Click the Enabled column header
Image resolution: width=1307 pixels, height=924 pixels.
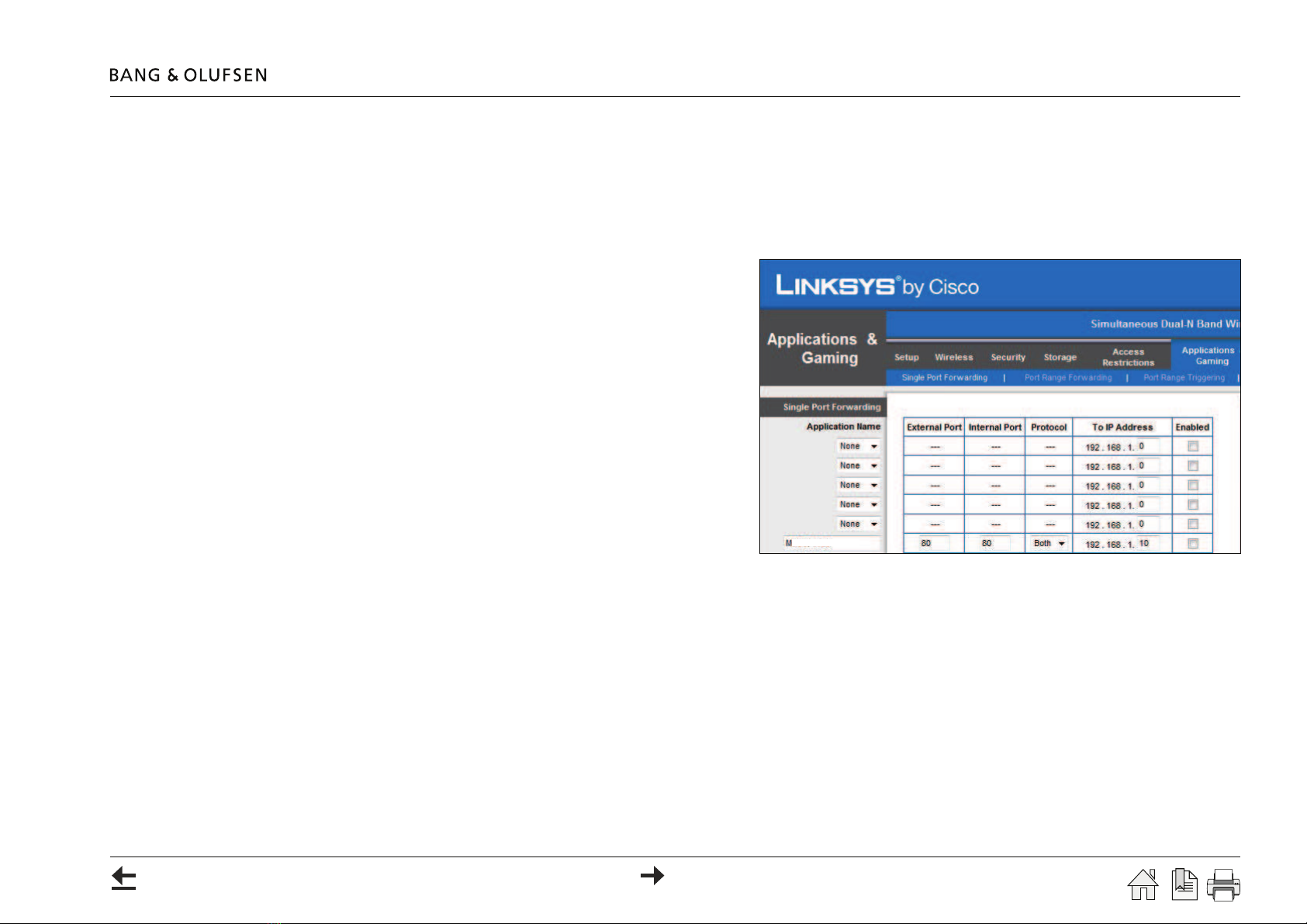pos(1192,427)
